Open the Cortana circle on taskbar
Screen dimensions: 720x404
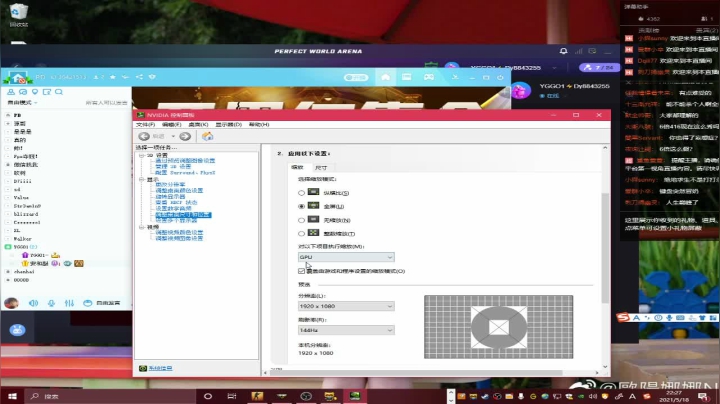click(208, 396)
